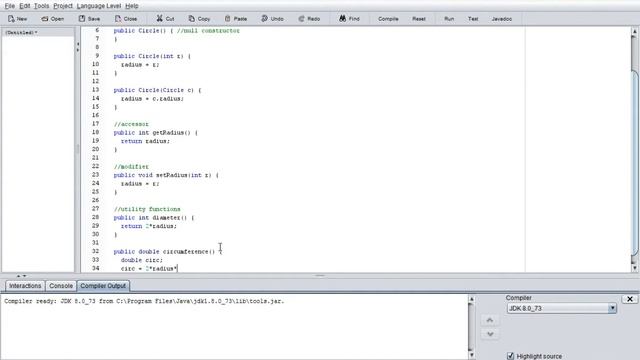Toggle the Highlight source checkbox
The height and width of the screenshot is (360, 640).
point(510,356)
